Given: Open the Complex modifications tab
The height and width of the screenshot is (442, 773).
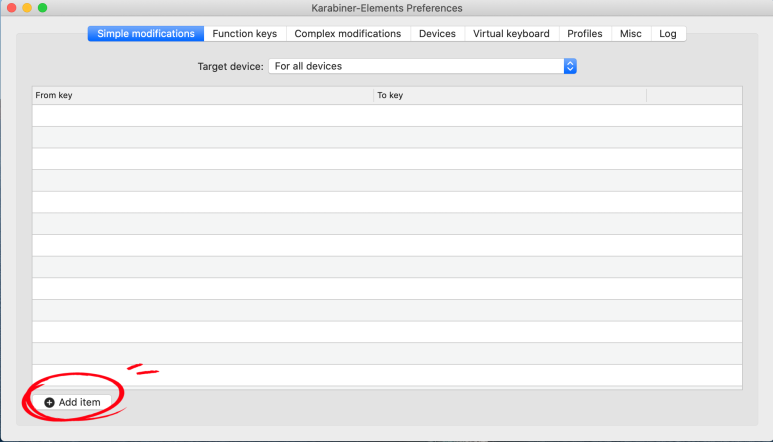Looking at the screenshot, I should (x=348, y=34).
